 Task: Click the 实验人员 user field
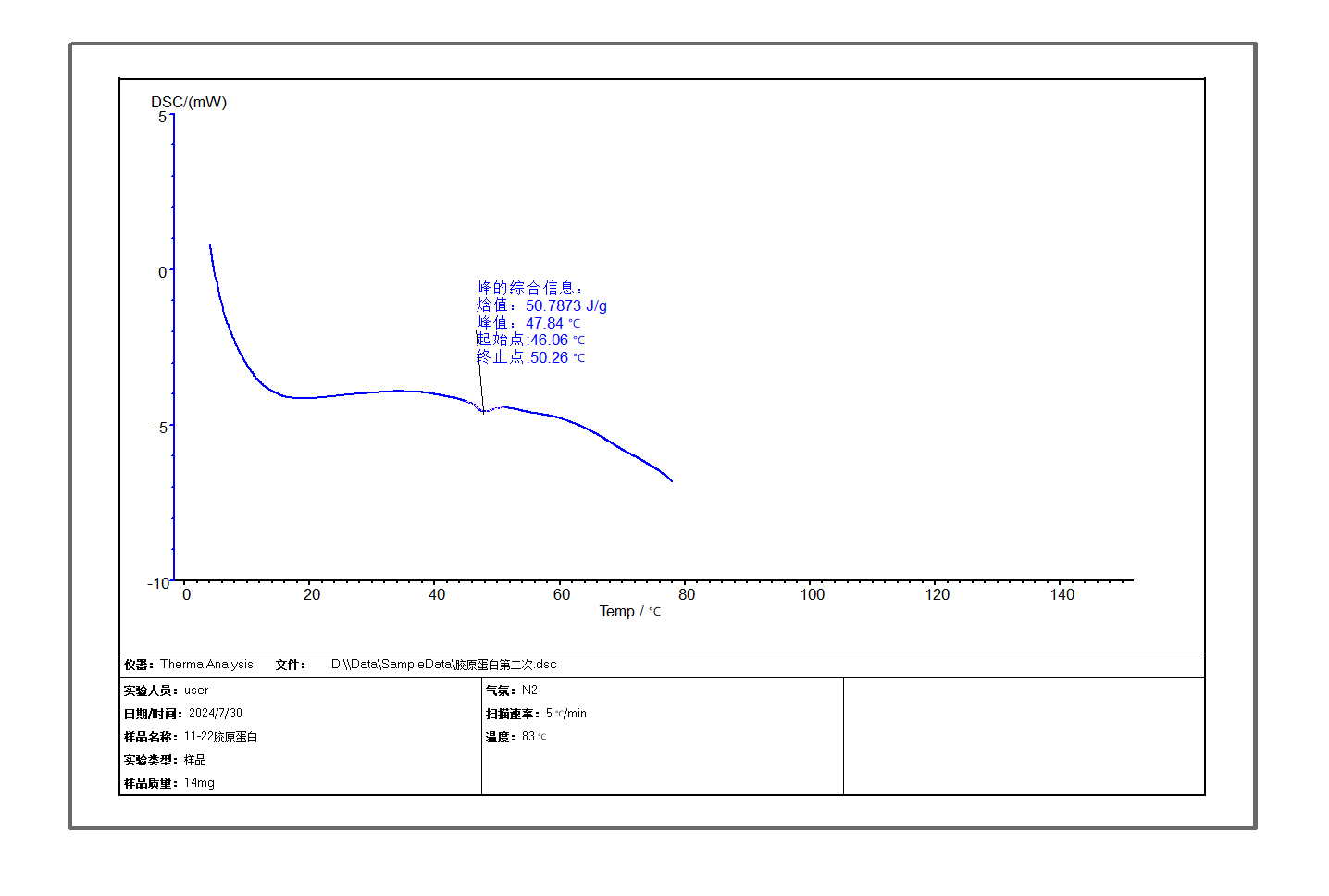tap(196, 691)
